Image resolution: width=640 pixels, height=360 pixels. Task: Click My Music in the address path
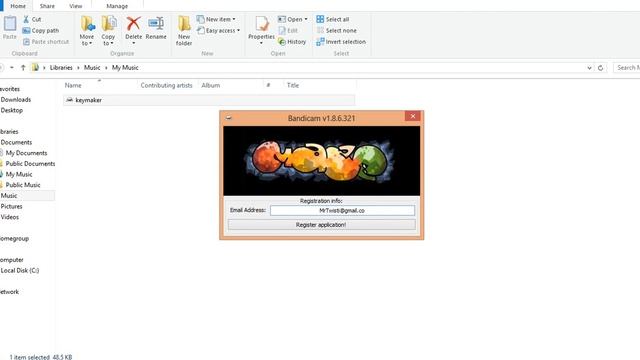(x=125, y=68)
